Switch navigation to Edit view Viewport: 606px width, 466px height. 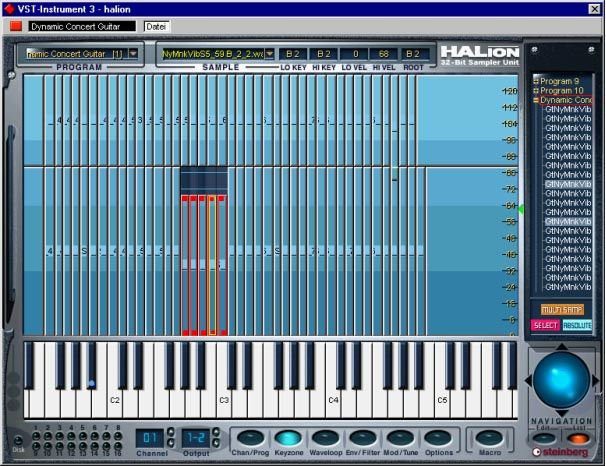544,438
